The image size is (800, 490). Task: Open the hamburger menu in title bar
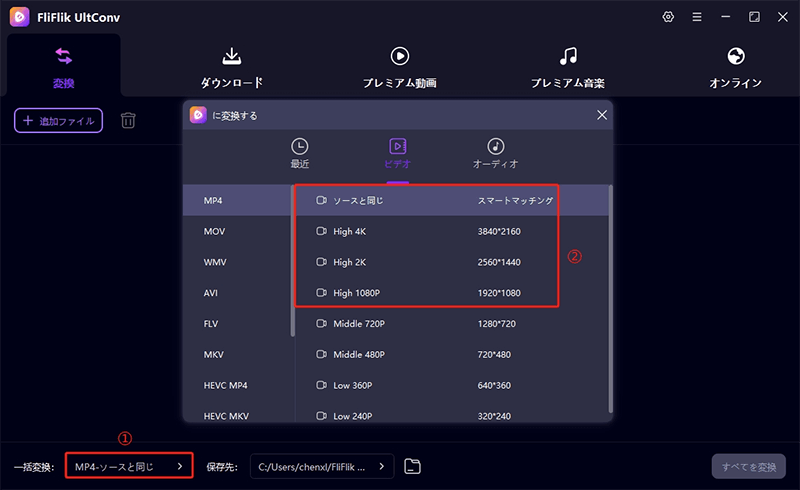point(696,17)
